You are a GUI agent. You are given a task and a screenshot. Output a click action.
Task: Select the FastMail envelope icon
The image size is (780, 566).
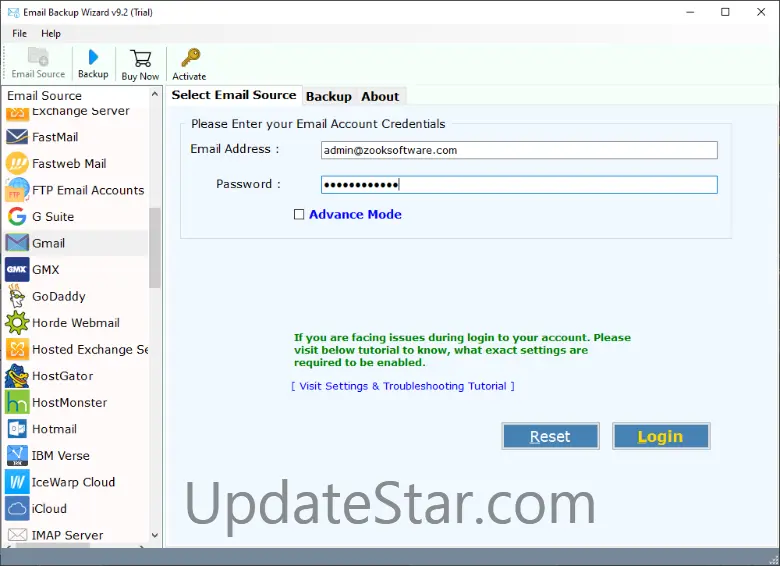pos(17,137)
